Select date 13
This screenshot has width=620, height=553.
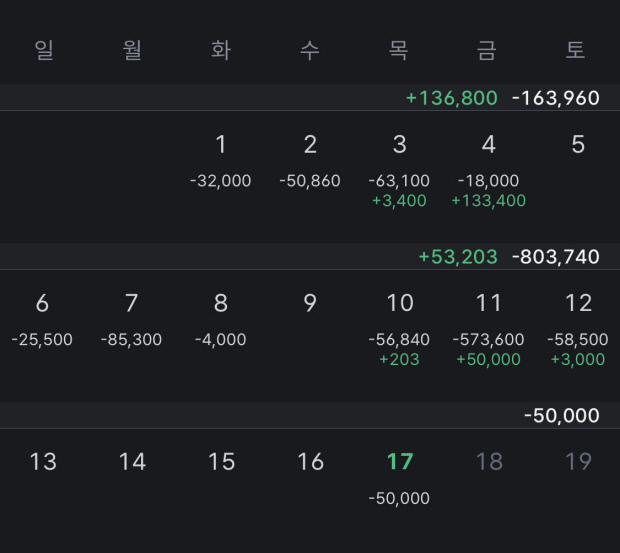42,462
